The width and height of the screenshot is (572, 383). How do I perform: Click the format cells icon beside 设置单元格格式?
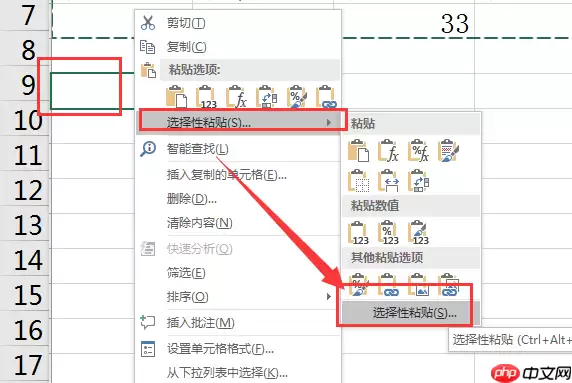pos(148,349)
